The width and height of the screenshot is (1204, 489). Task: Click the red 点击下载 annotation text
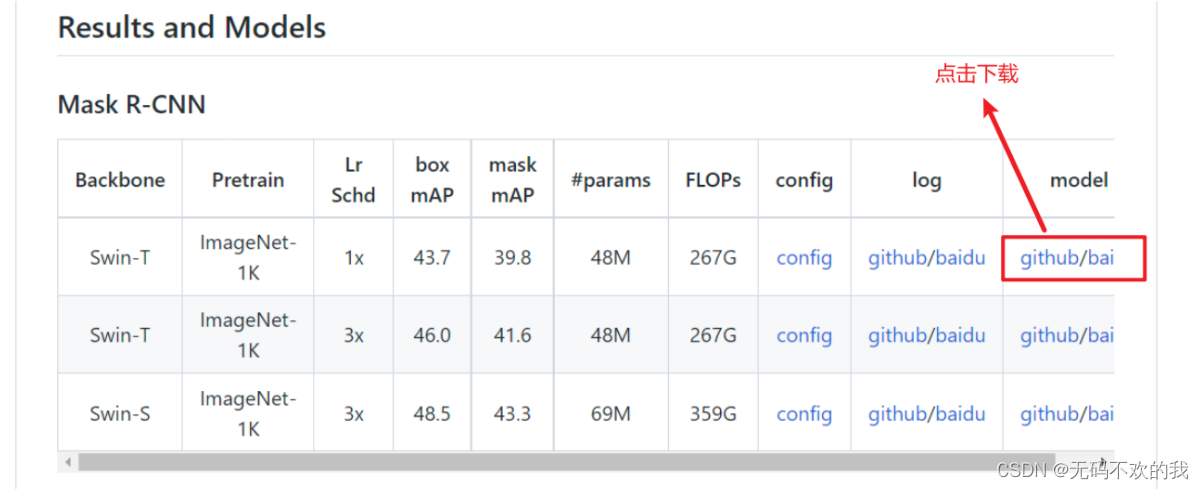[x=976, y=74]
